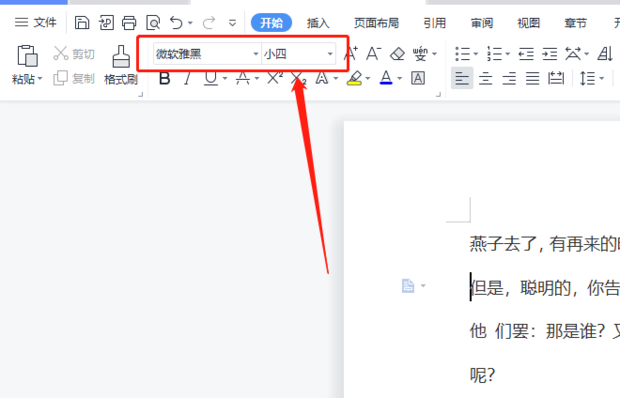Click the paragraph layout icon beside document
The image size is (620, 398).
(408, 285)
